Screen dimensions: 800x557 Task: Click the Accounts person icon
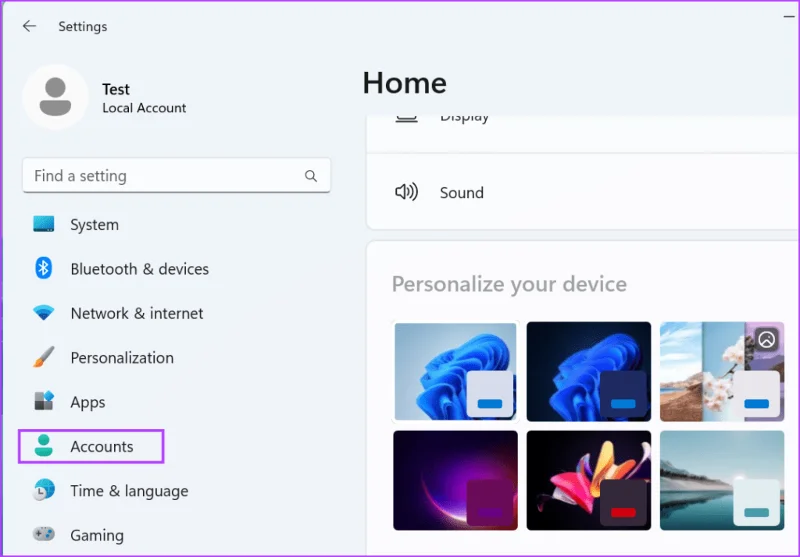44,446
